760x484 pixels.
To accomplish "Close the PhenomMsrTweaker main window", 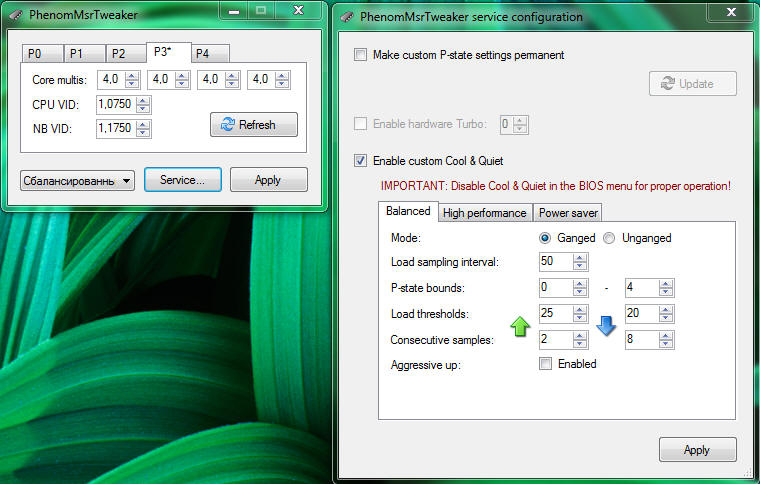I will 299,11.
